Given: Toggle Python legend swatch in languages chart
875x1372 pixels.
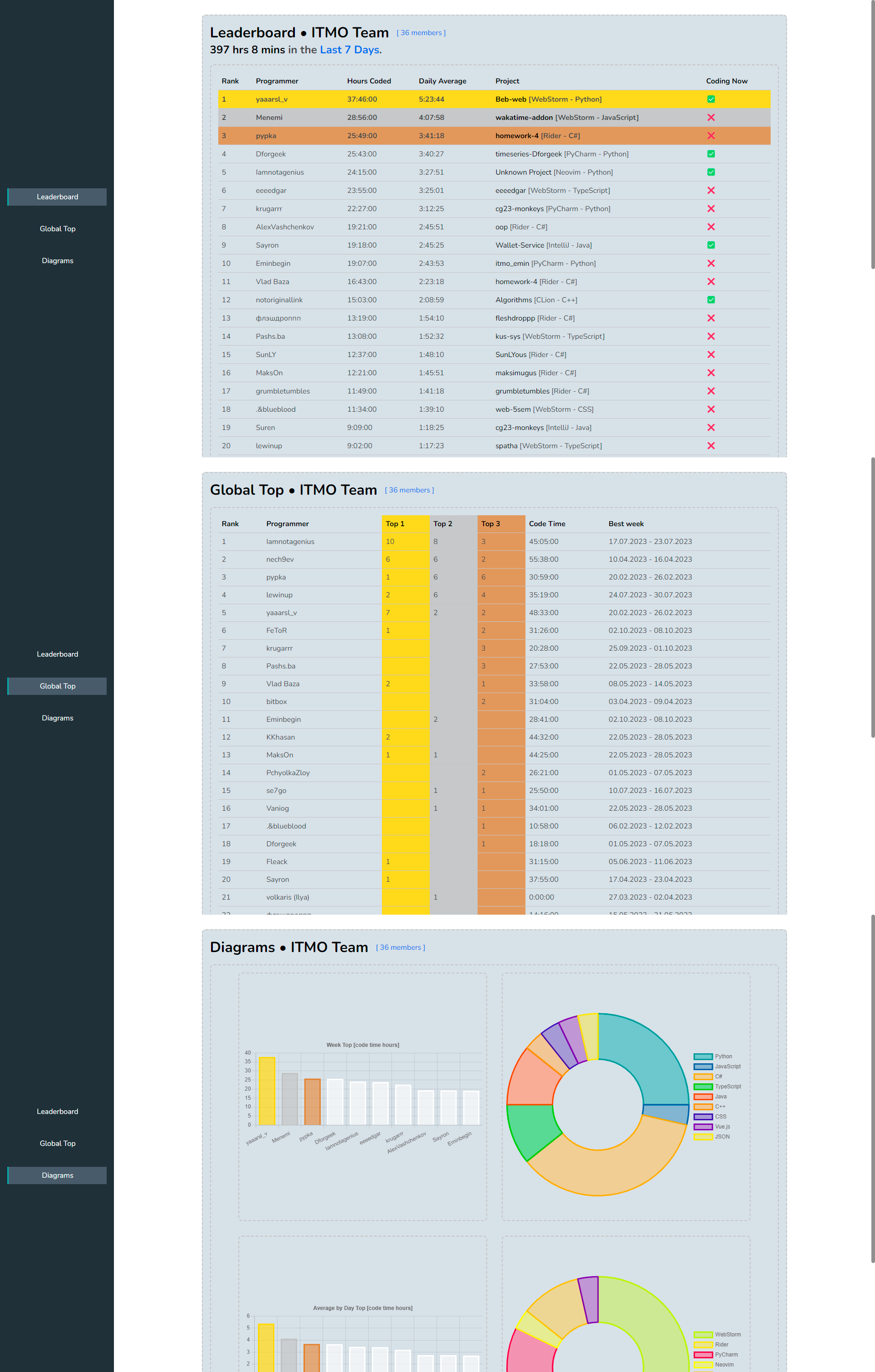Looking at the screenshot, I should click(x=703, y=1056).
